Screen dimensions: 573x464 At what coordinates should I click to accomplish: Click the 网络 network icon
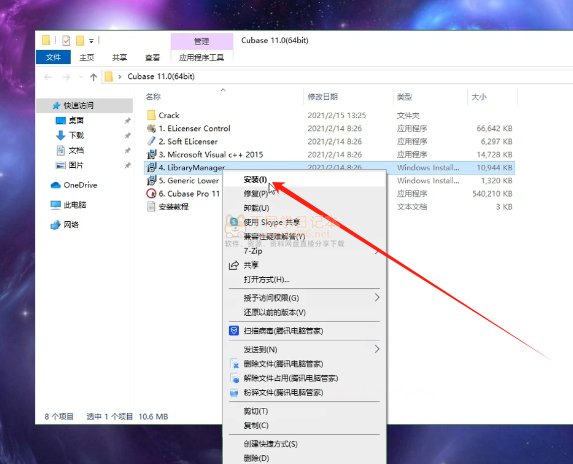pyautogui.click(x=56, y=225)
